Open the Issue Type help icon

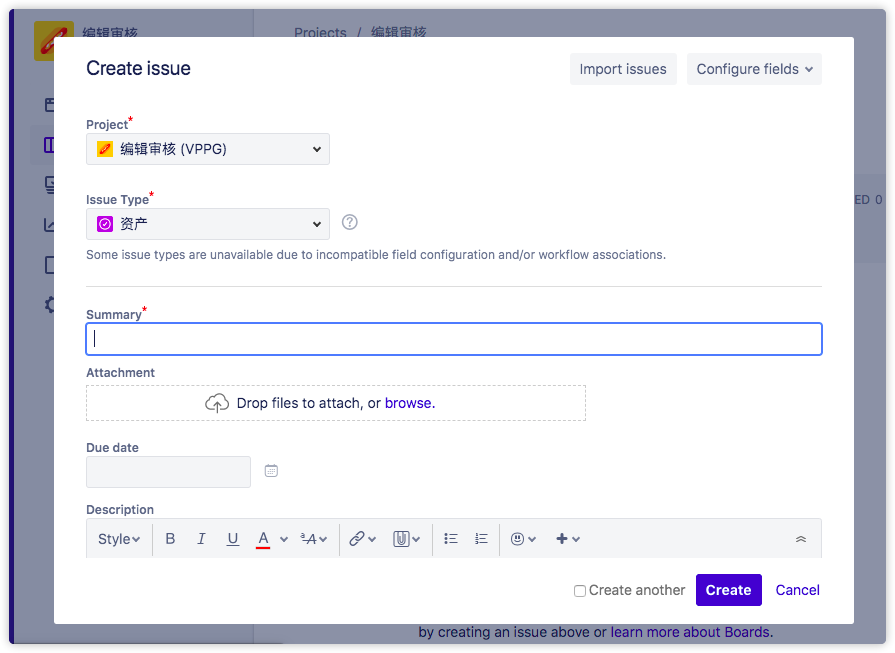(x=349, y=222)
